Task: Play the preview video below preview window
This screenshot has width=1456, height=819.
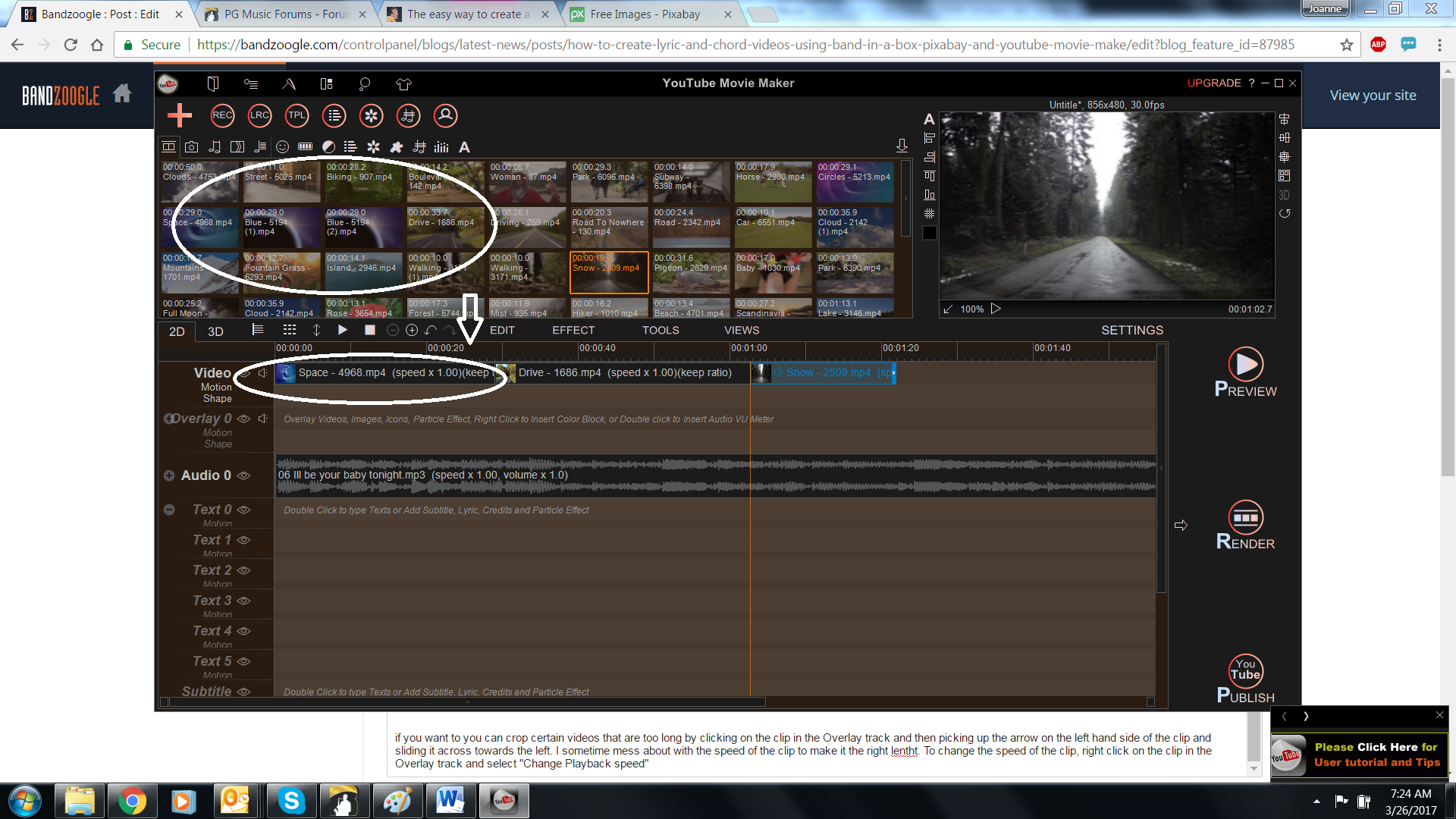Action: 996,309
